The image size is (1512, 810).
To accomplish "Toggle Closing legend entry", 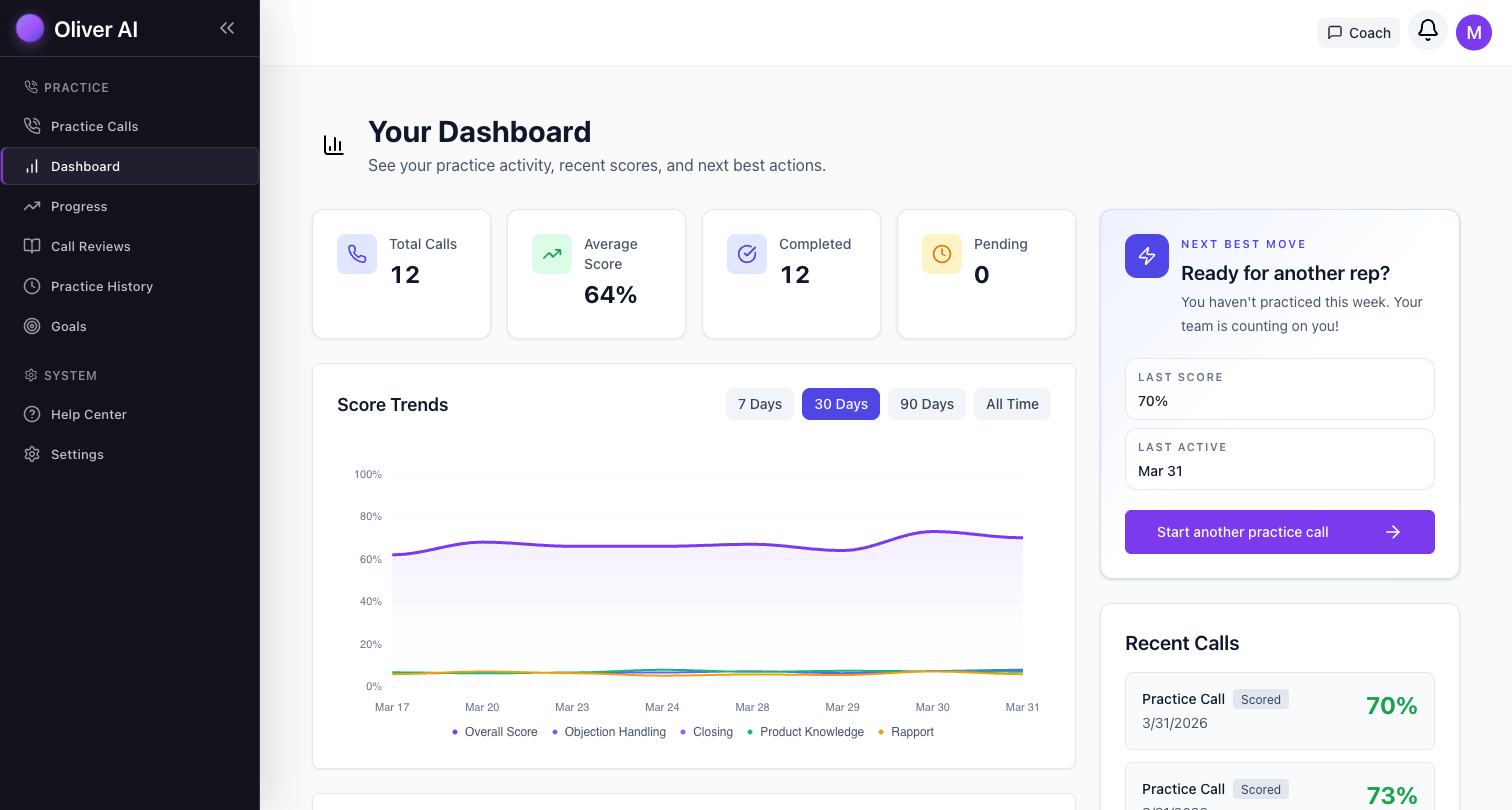I will pos(707,732).
